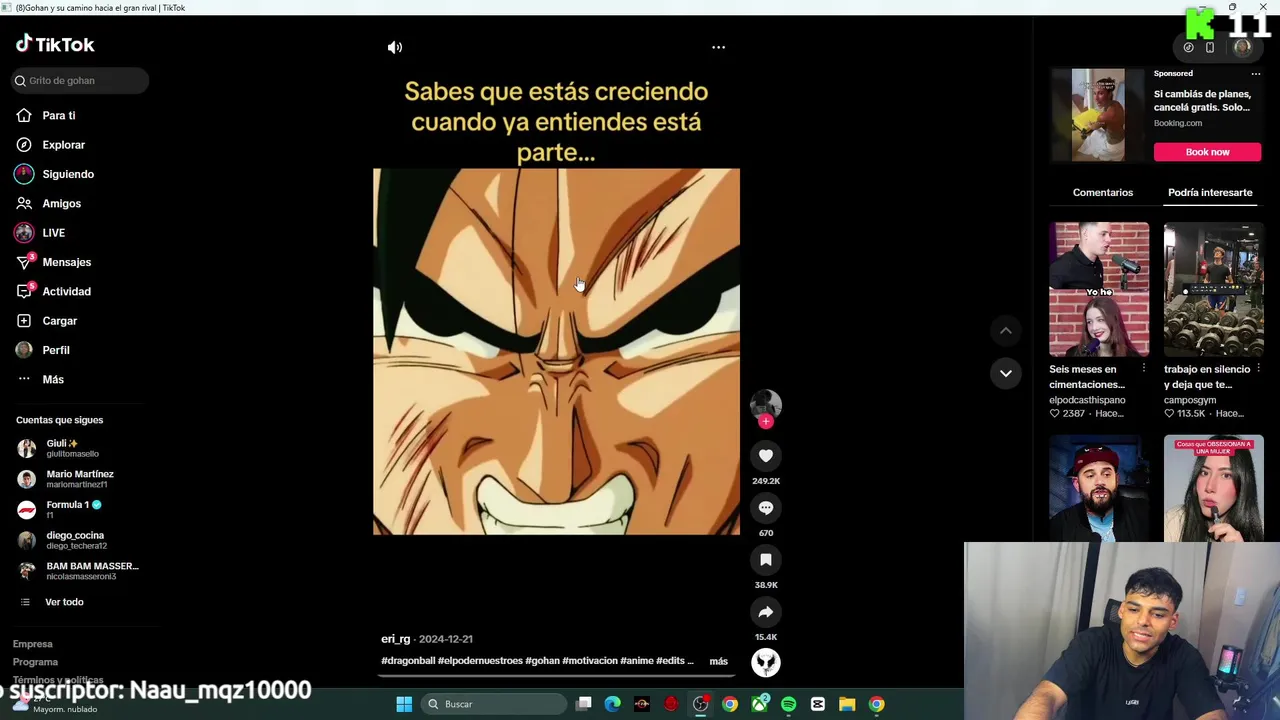Expand the caption with 'más'
Viewport: 1280px width, 720px height.
718,661
